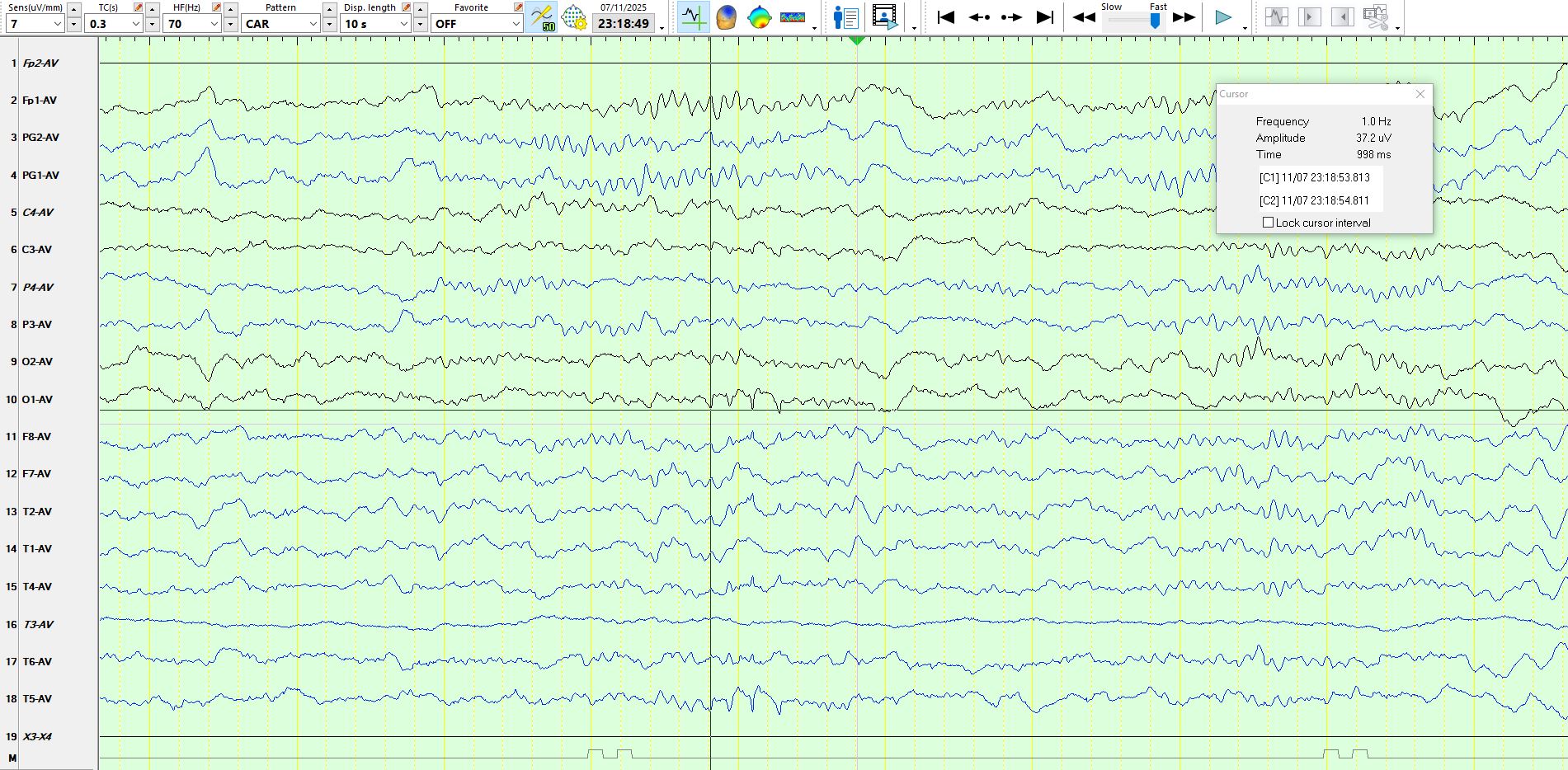Toggle the 50 Hz notch filter icon
This screenshot has width=1568, height=770.
click(542, 17)
